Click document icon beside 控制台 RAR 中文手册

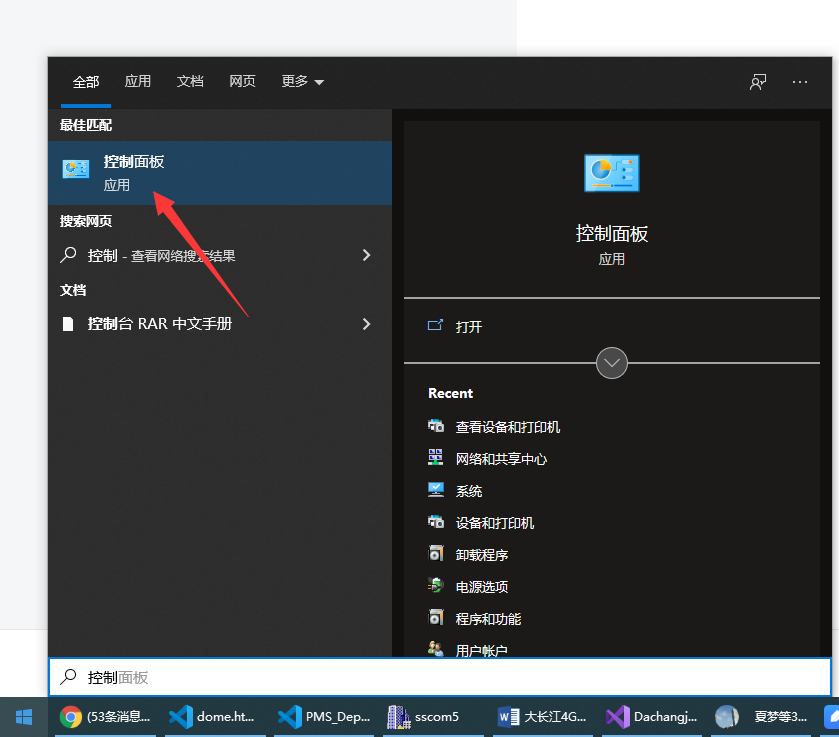click(68, 324)
